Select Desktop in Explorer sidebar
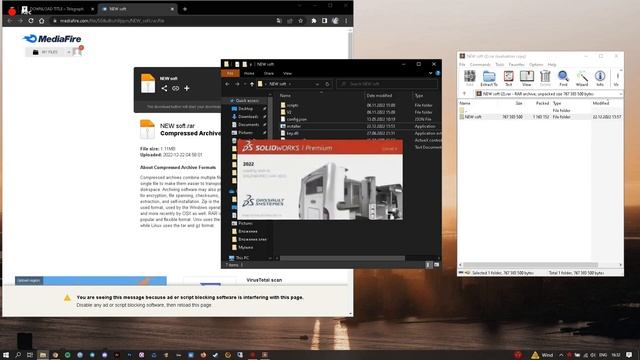 [246, 109]
